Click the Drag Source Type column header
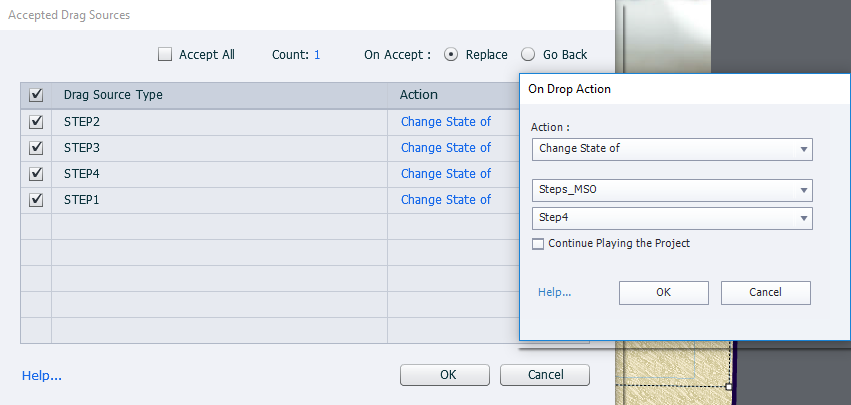The width and height of the screenshot is (851, 405). 113,95
